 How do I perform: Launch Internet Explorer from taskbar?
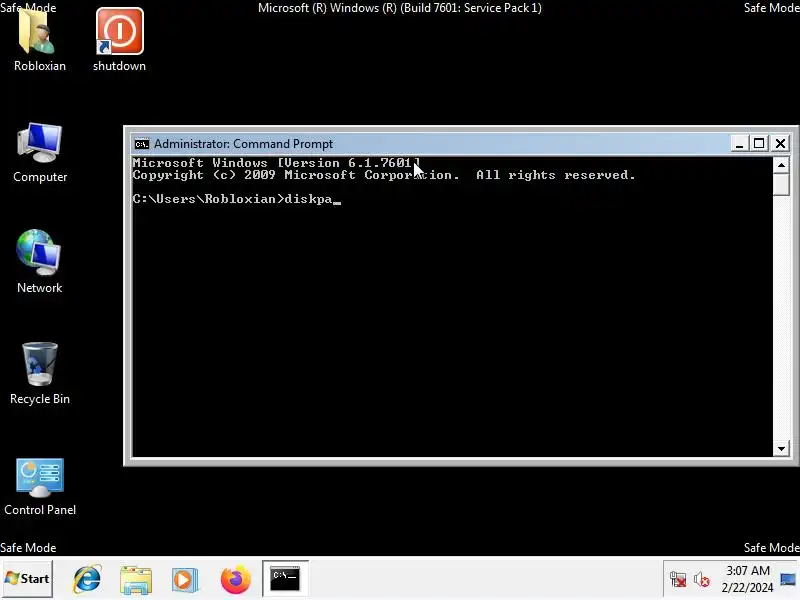point(87,579)
